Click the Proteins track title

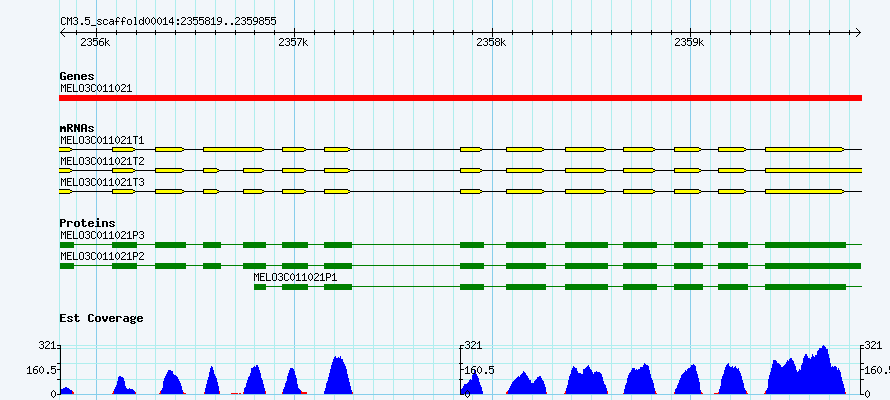click(87, 224)
